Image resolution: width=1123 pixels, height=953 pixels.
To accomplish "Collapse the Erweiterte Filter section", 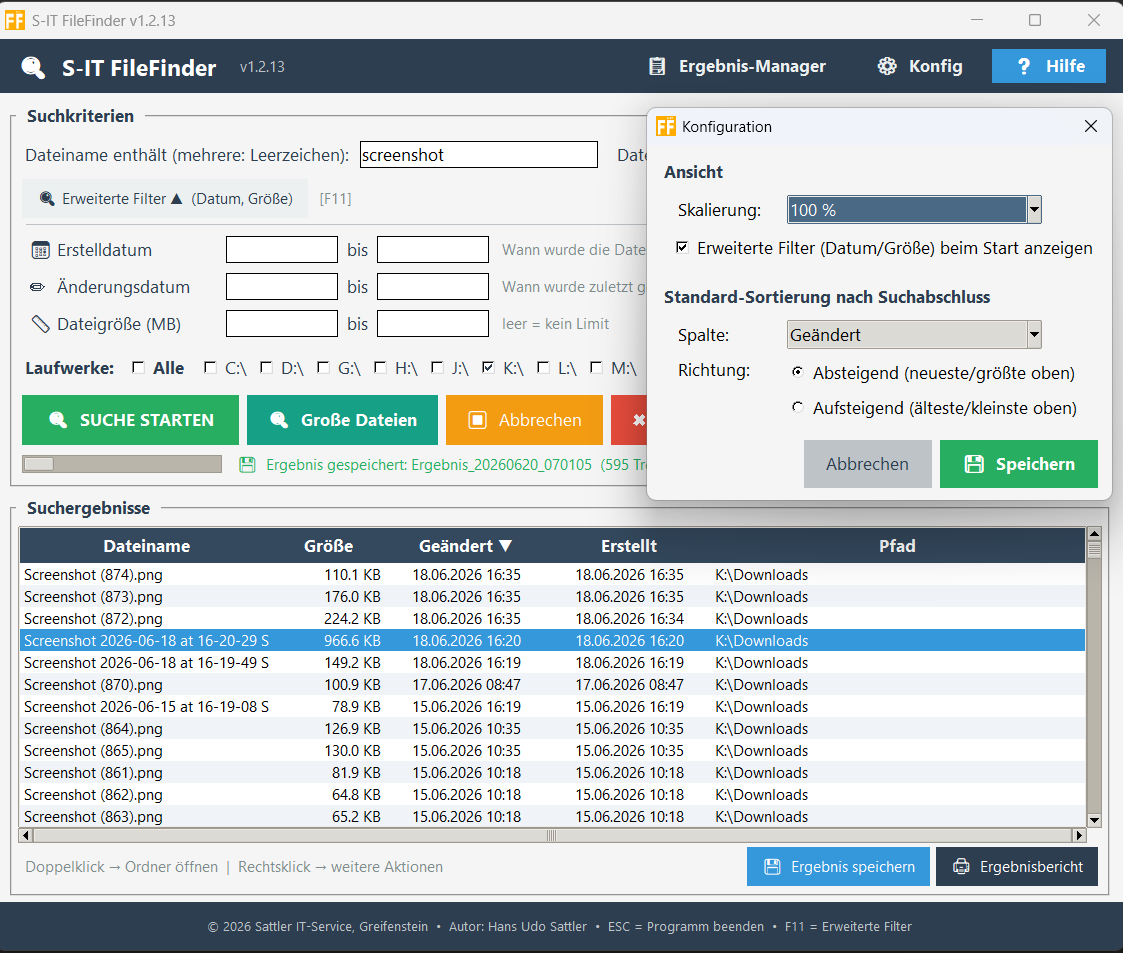I will [165, 199].
